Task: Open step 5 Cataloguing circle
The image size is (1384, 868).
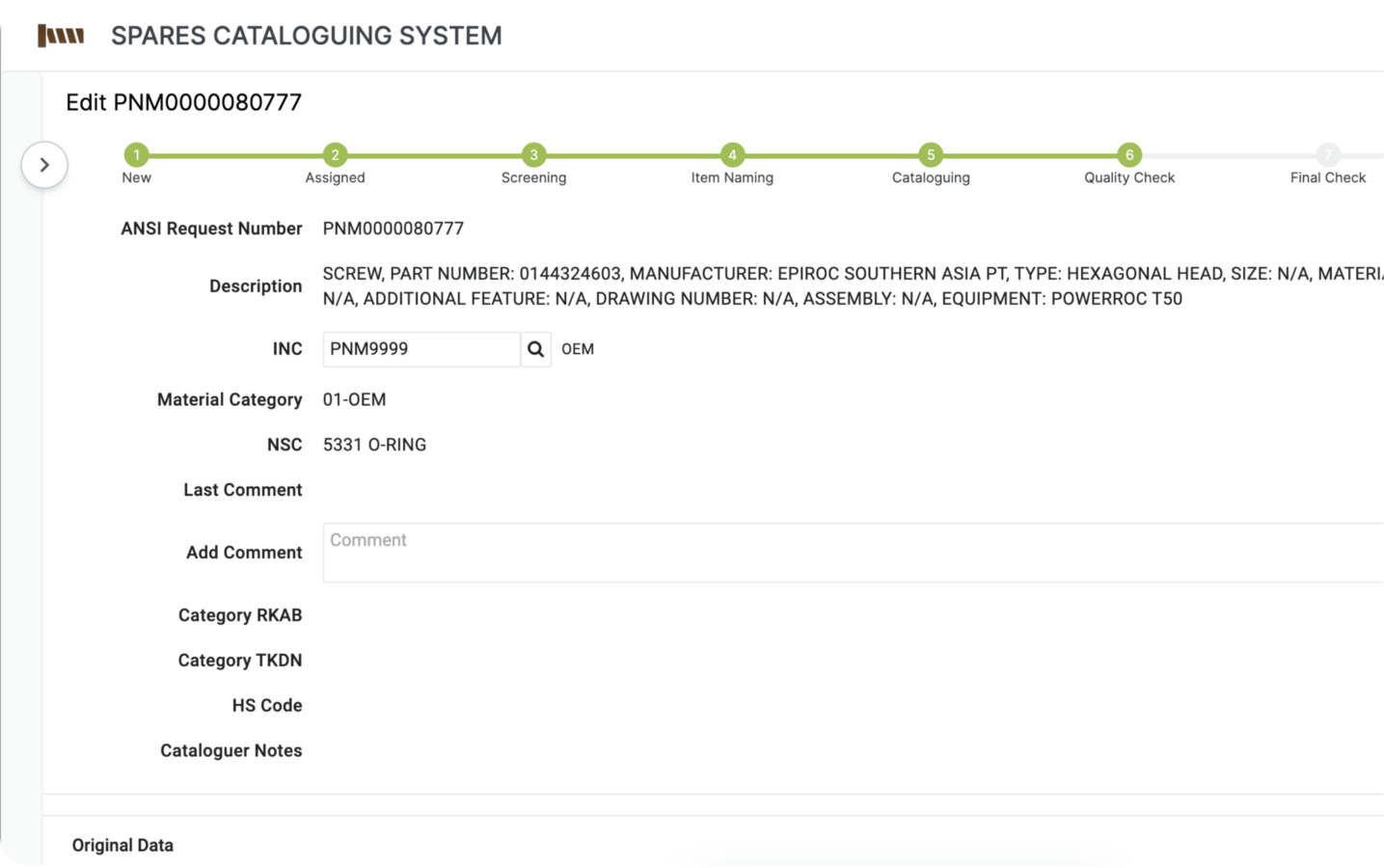Action: [x=931, y=154]
